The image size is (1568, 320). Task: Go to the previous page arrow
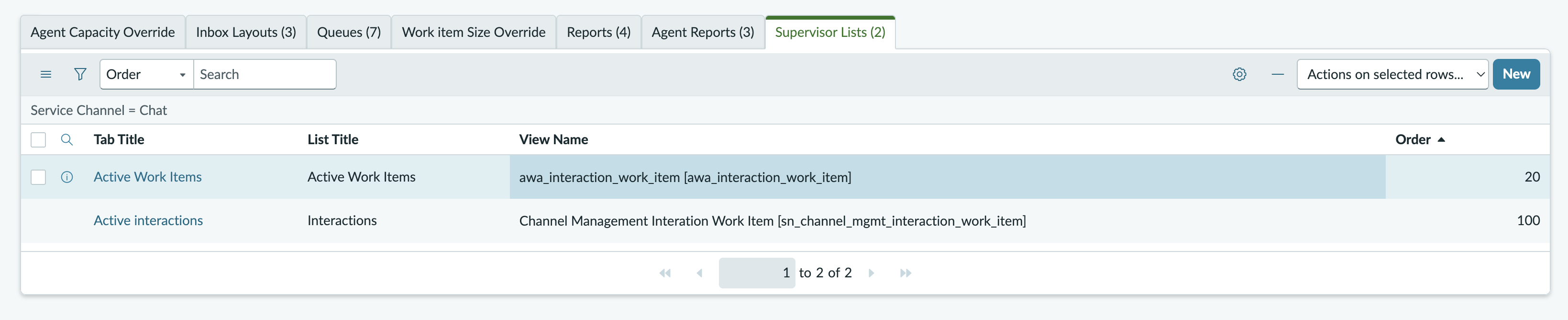[699, 273]
